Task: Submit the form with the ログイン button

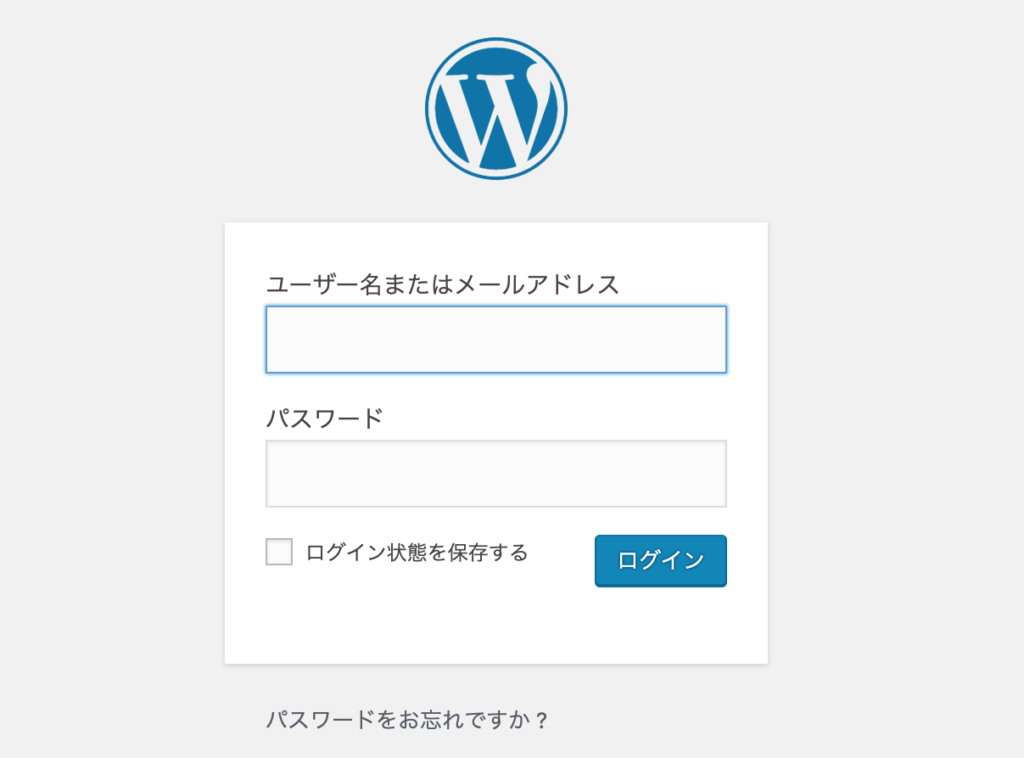Action: point(660,560)
